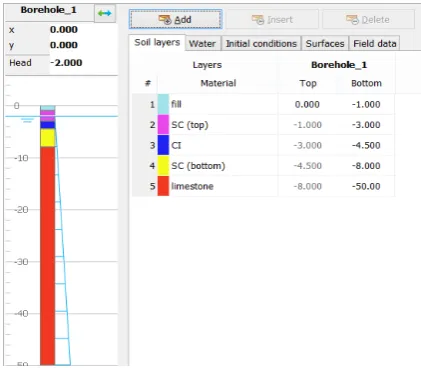Select the limestone material name
421x368 pixels.
(x=192, y=186)
